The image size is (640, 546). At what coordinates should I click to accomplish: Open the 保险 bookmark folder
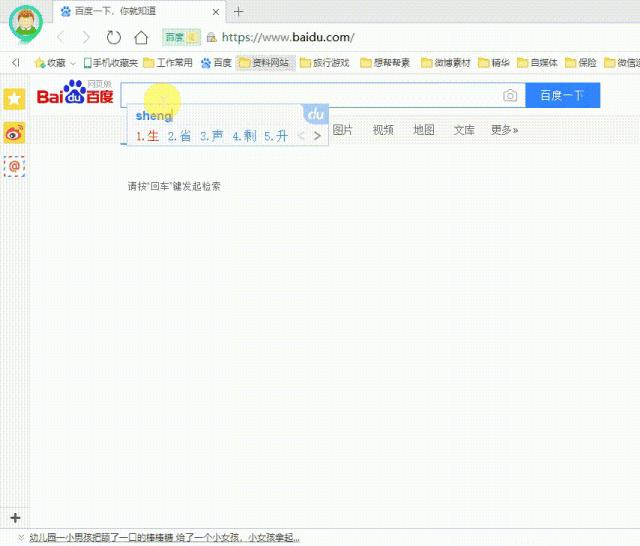click(581, 62)
